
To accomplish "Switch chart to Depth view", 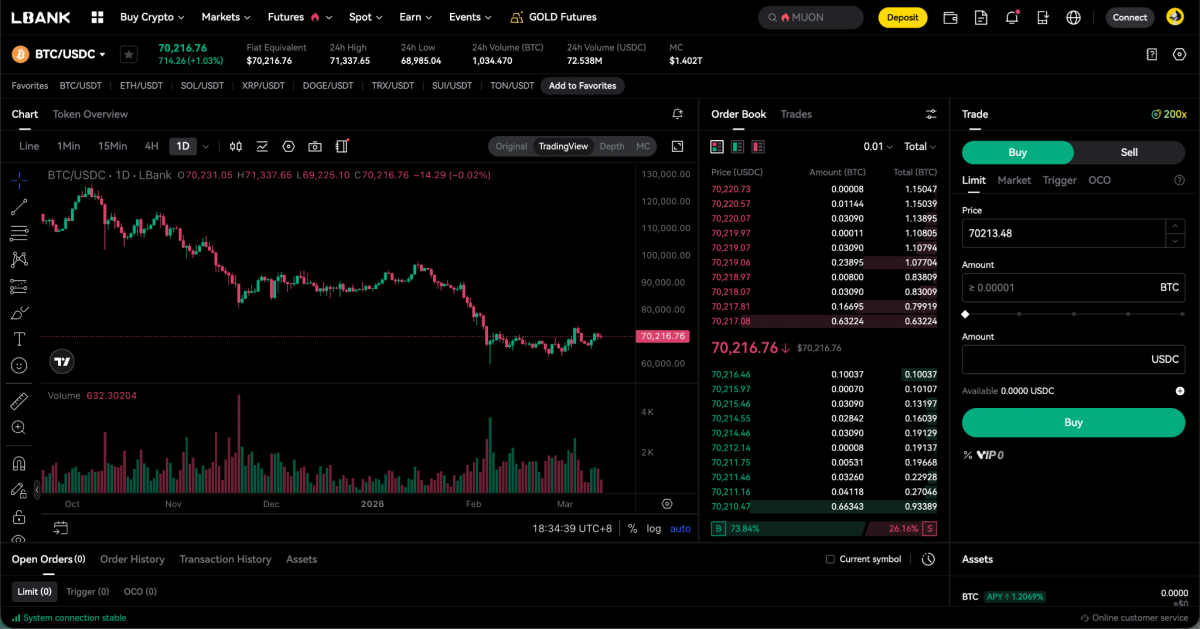I will (613, 145).
